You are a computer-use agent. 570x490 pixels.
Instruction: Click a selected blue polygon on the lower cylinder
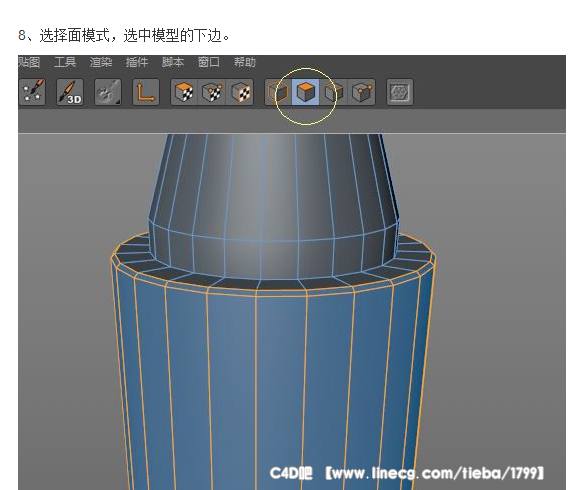(231, 364)
